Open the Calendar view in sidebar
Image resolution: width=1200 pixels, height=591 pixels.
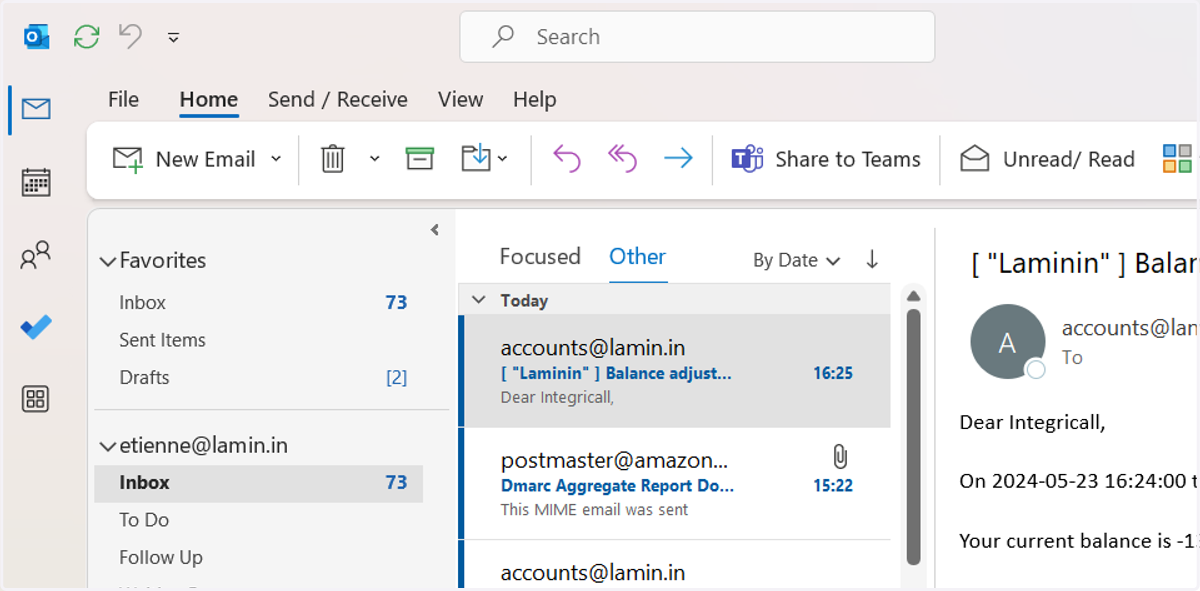click(36, 182)
